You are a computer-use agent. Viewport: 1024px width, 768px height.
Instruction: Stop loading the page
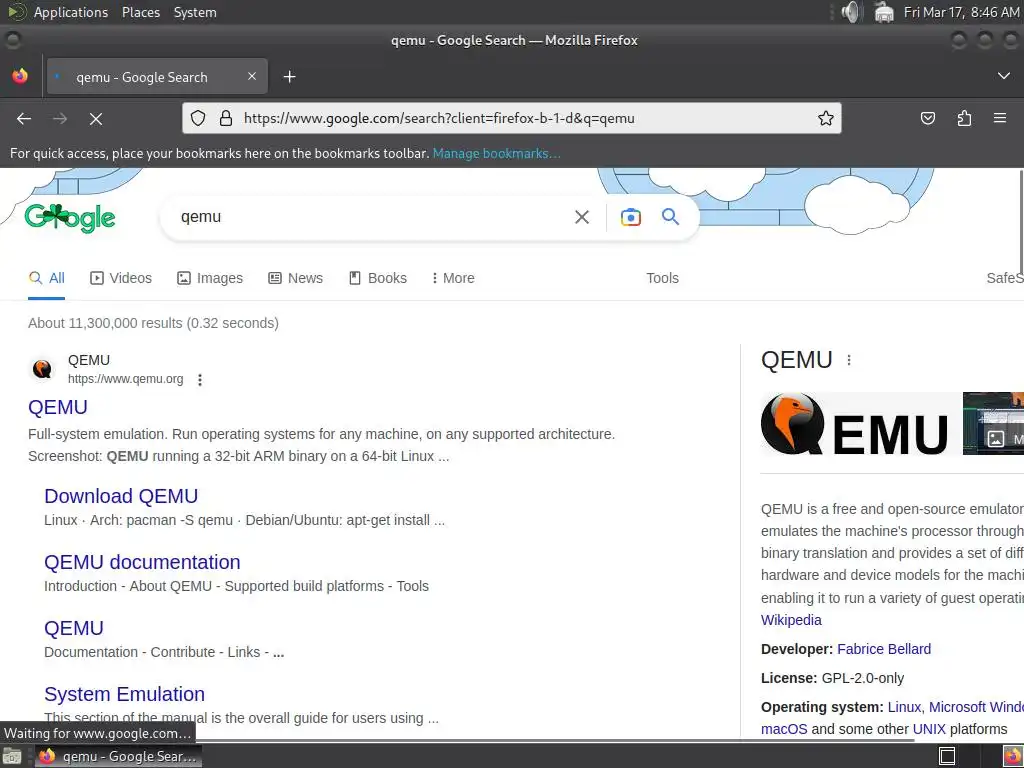click(95, 118)
